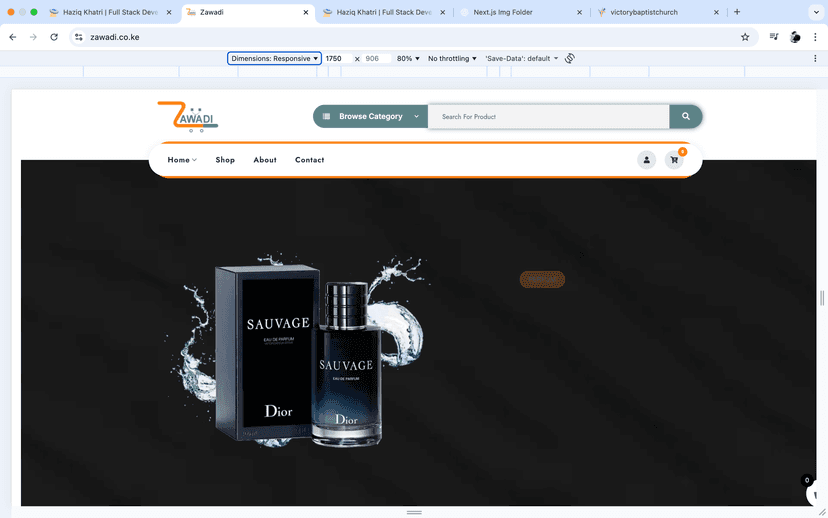Expand the Home menu

182,159
